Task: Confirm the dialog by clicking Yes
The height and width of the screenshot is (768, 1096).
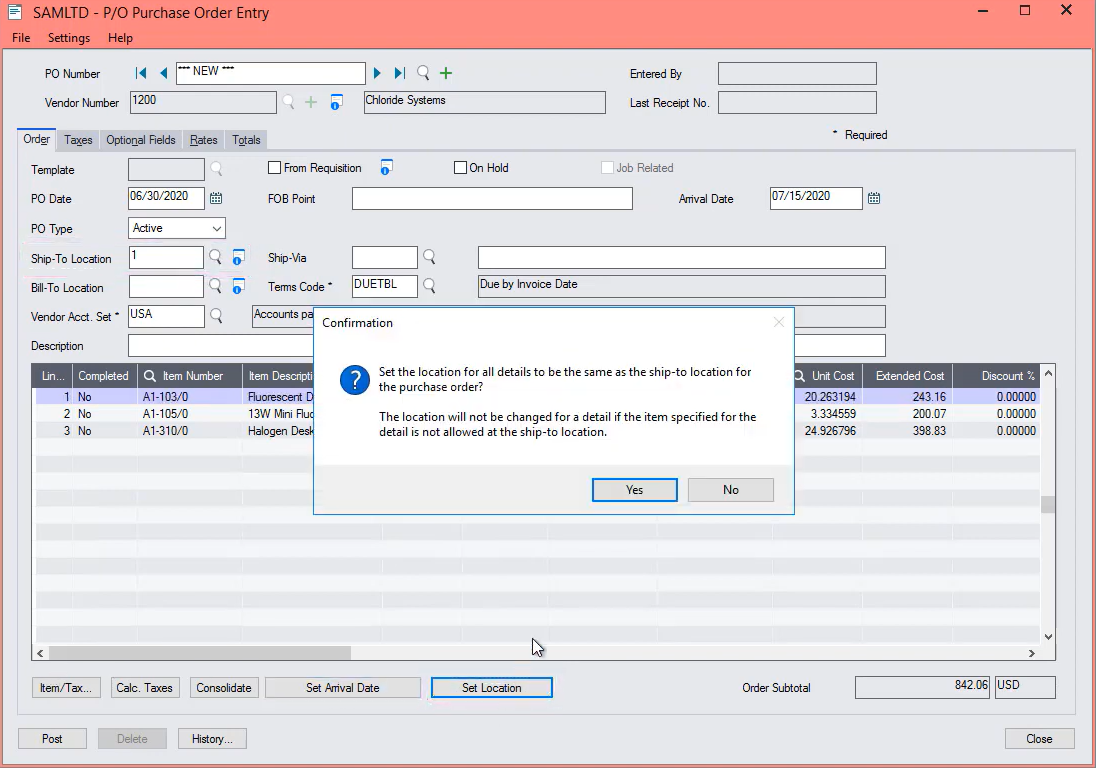Action: coord(634,489)
